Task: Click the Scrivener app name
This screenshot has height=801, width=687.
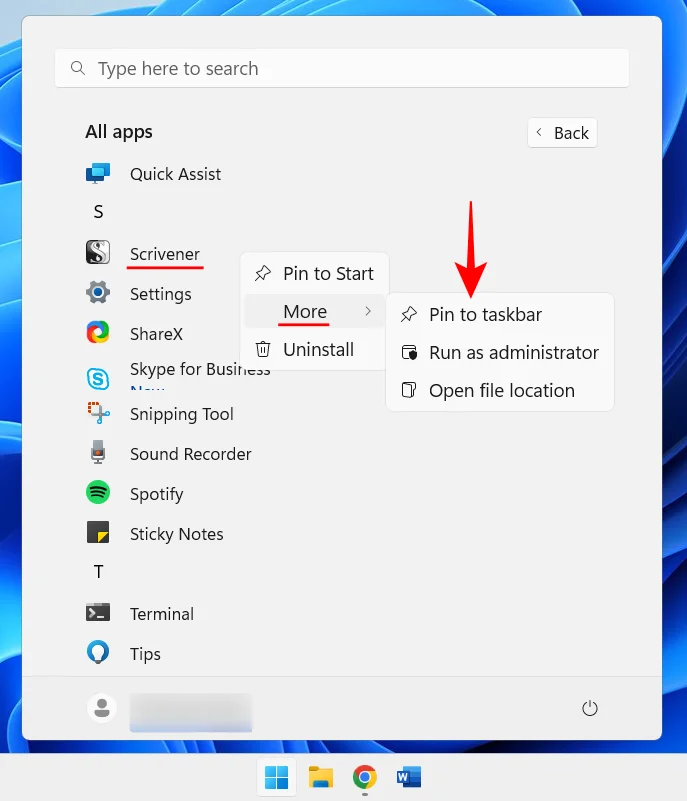Action: point(164,254)
